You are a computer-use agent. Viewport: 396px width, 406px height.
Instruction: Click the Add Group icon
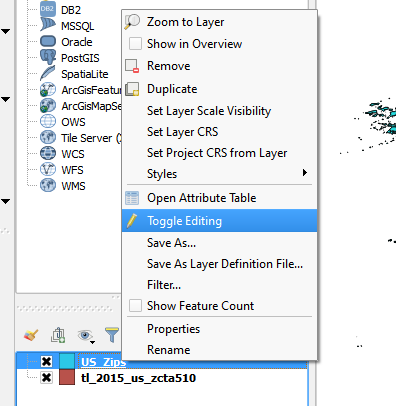pos(58,335)
